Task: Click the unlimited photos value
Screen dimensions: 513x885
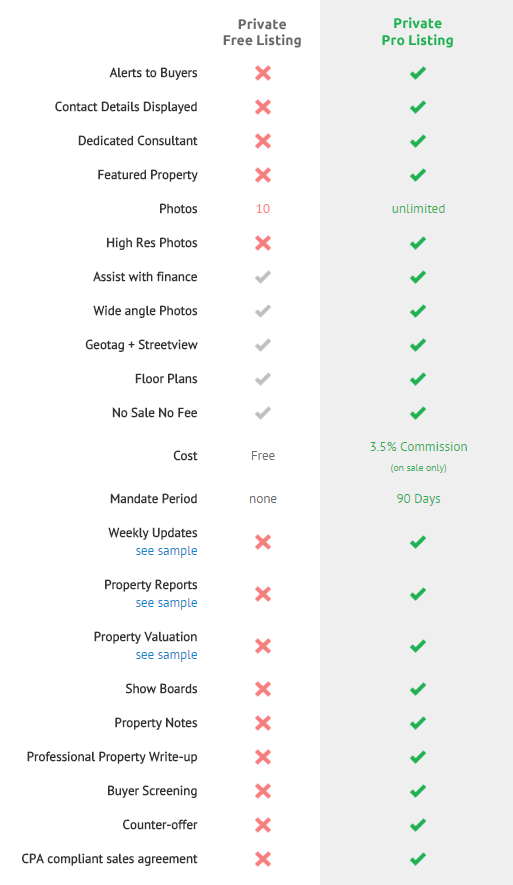Action: point(419,209)
